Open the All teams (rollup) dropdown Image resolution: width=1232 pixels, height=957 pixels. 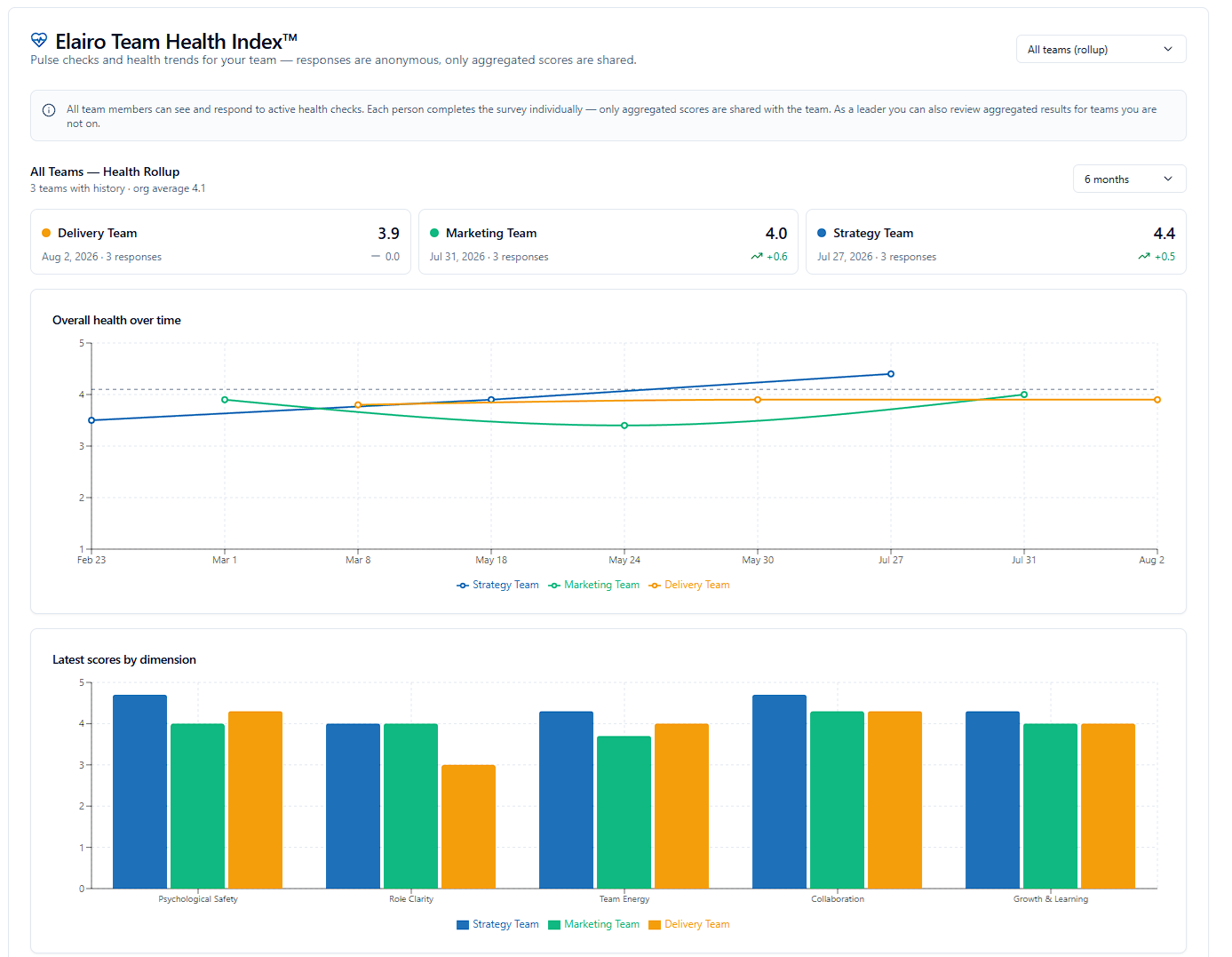pyautogui.click(x=1101, y=50)
